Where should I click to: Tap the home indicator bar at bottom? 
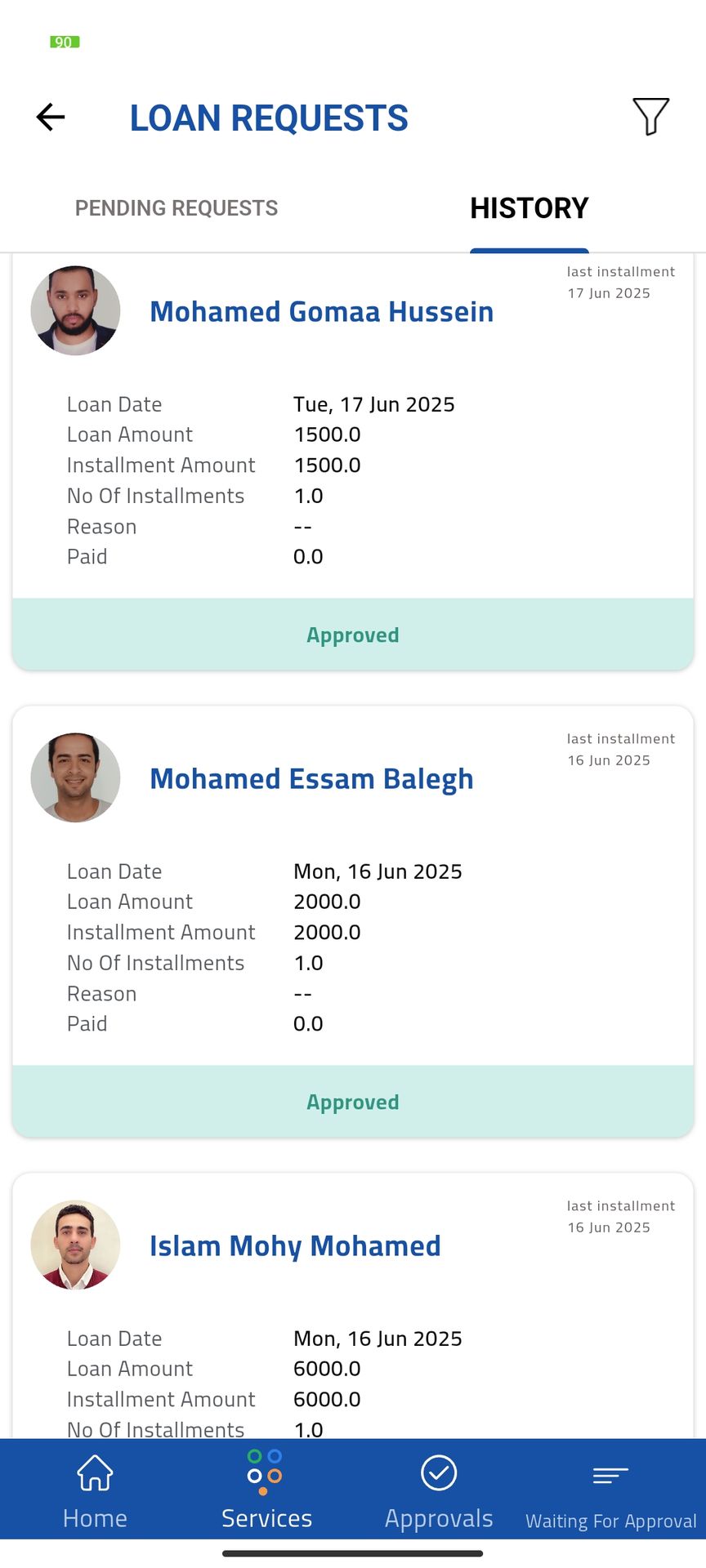point(353,1553)
